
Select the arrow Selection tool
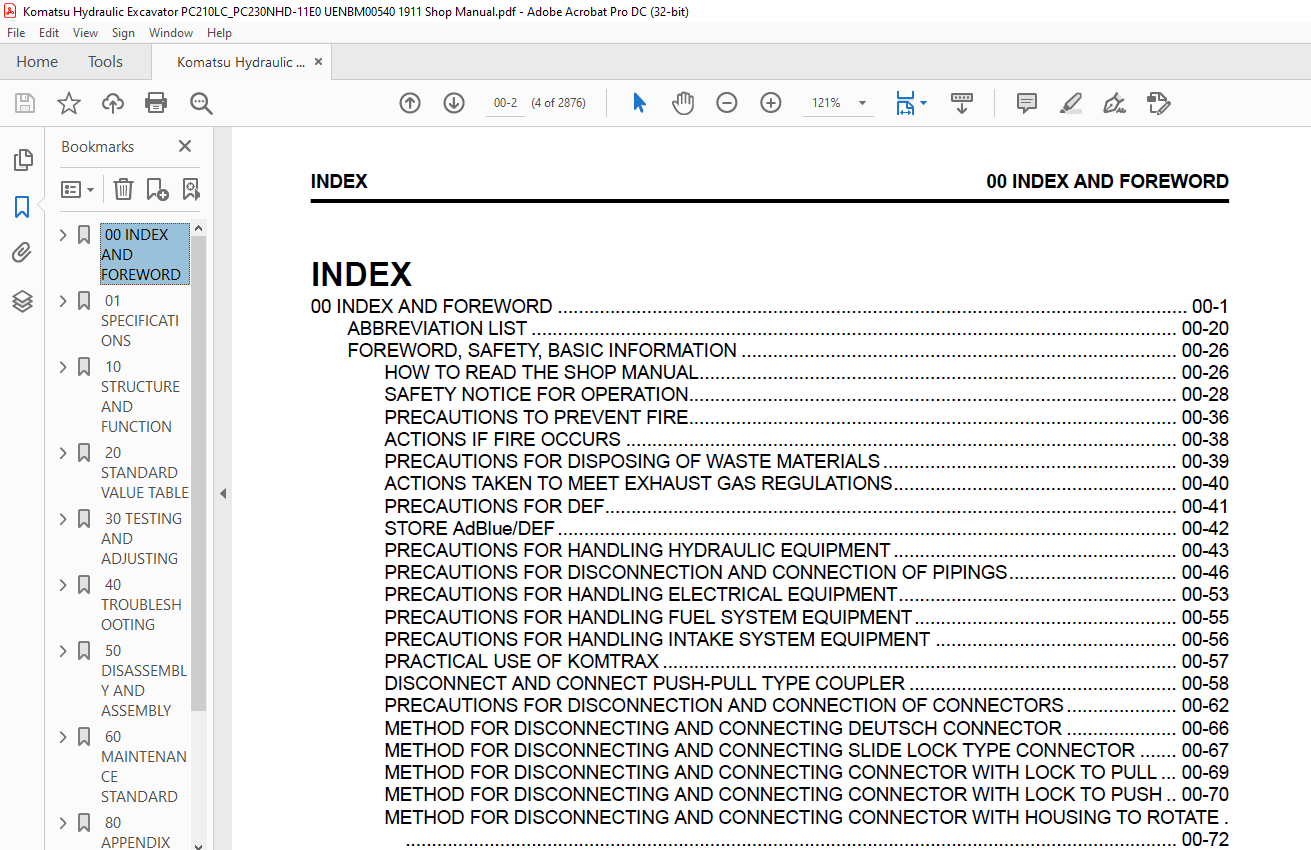pyautogui.click(x=640, y=103)
